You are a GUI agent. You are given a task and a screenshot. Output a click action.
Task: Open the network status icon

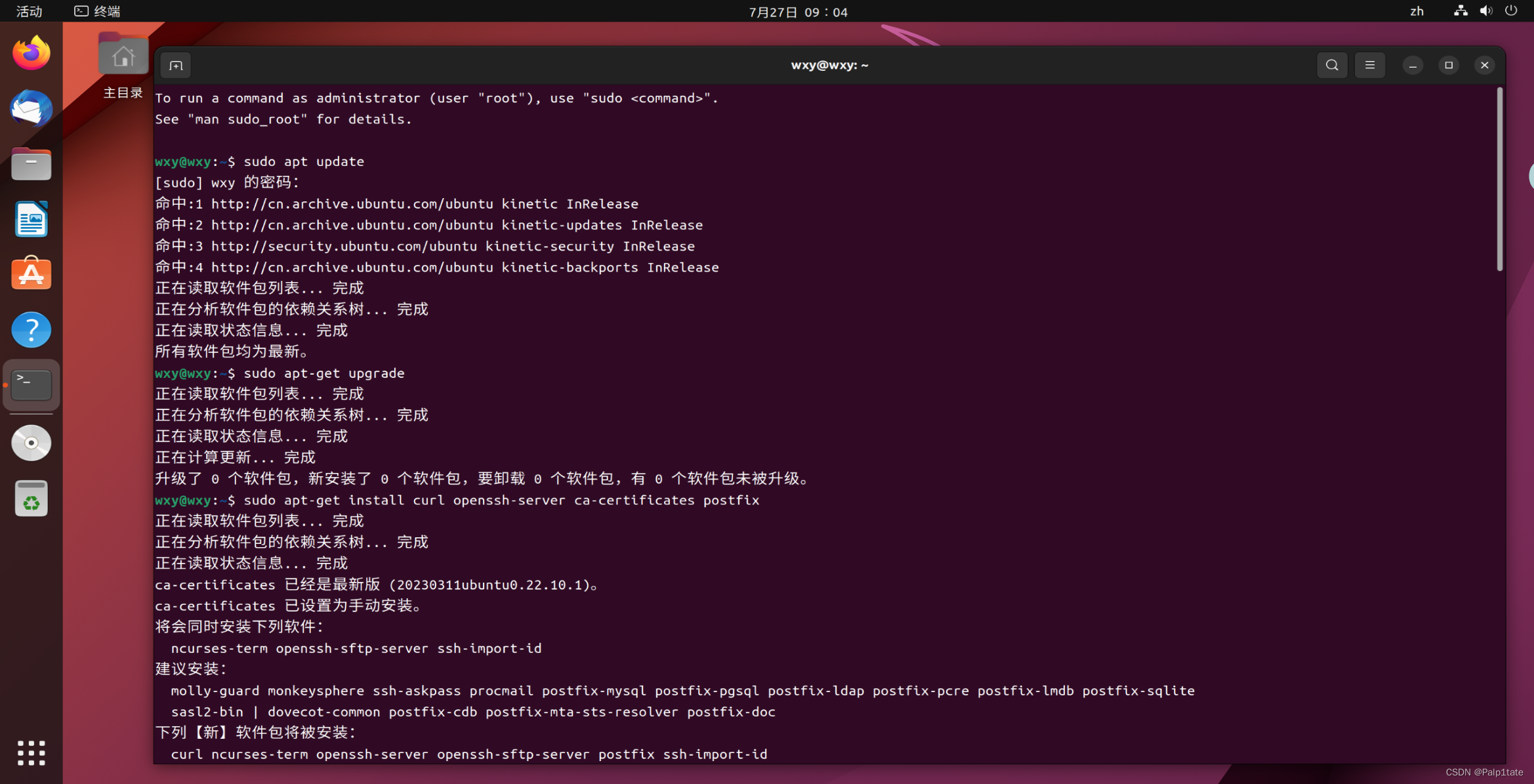1461,11
